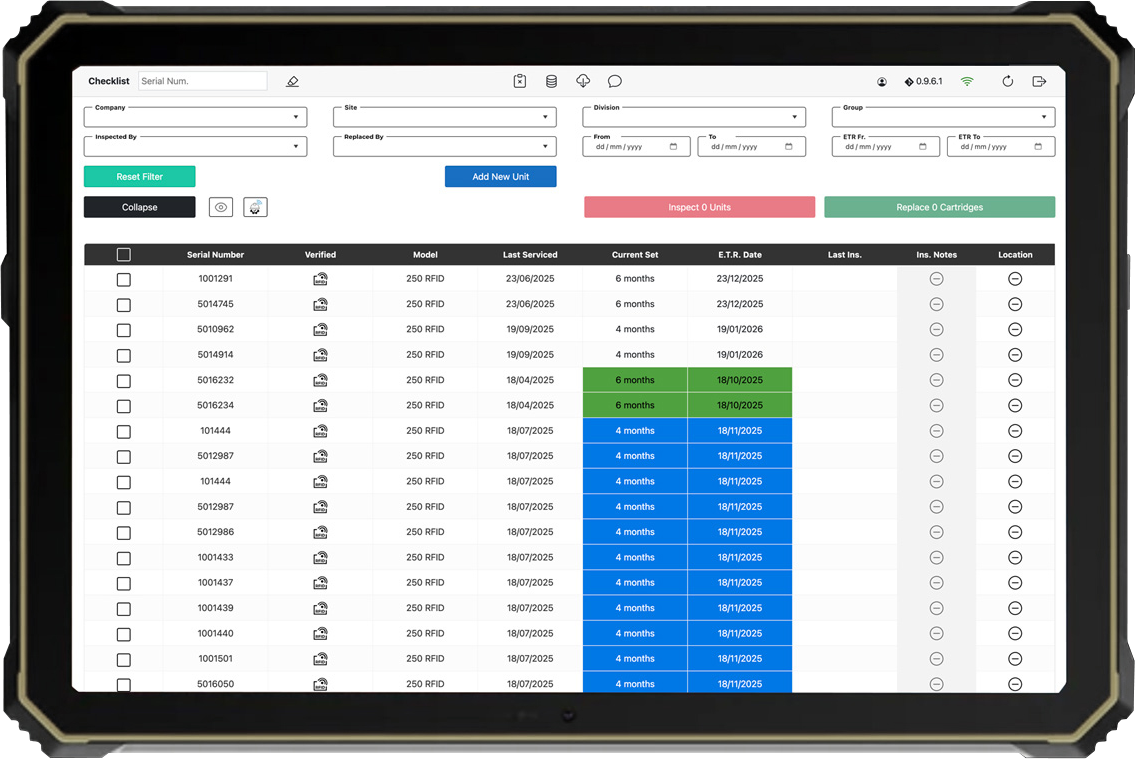
Task: Click the user profile icon
Action: [882, 82]
